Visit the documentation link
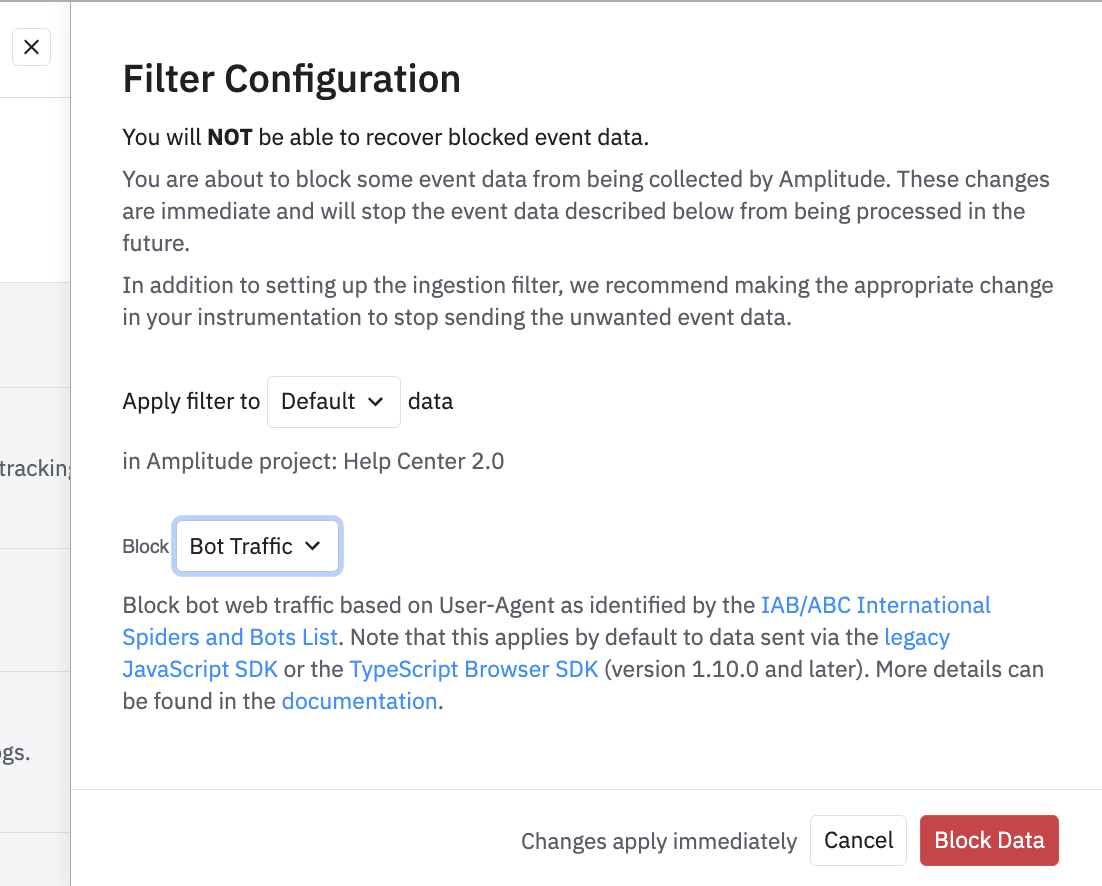This screenshot has width=1102, height=886. 359,702
